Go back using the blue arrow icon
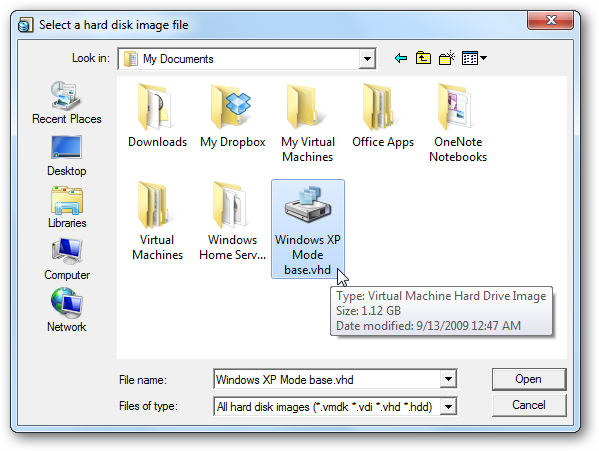This screenshot has height=451, width=599. [400, 58]
